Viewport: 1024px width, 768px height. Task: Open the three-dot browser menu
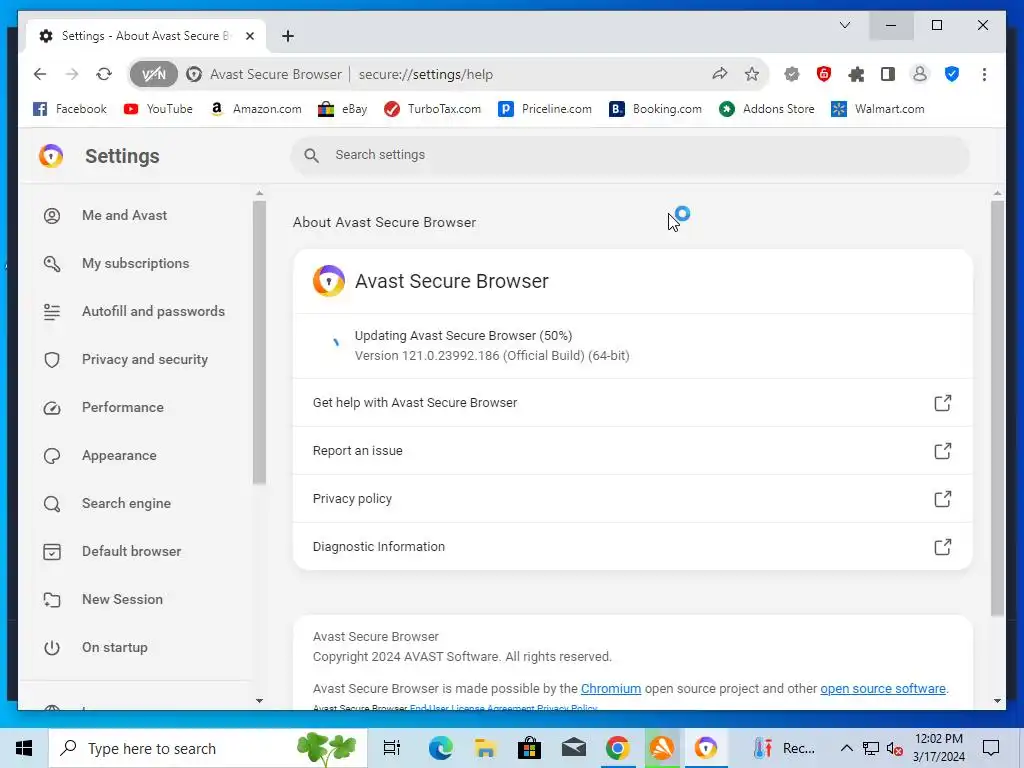coord(984,74)
